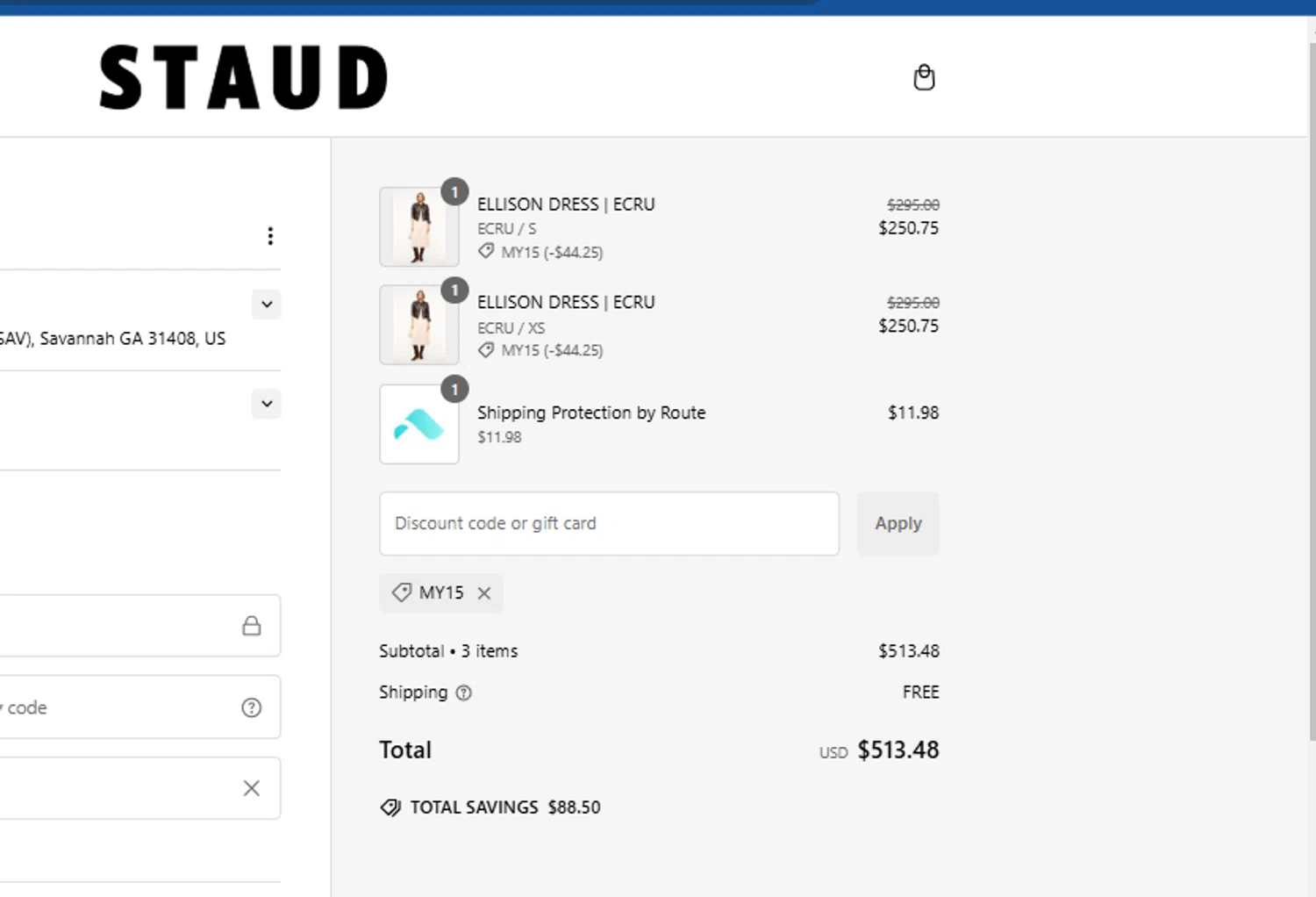This screenshot has width=1316, height=897.
Task: Focus the Discount code or gift card field
Action: coord(609,523)
